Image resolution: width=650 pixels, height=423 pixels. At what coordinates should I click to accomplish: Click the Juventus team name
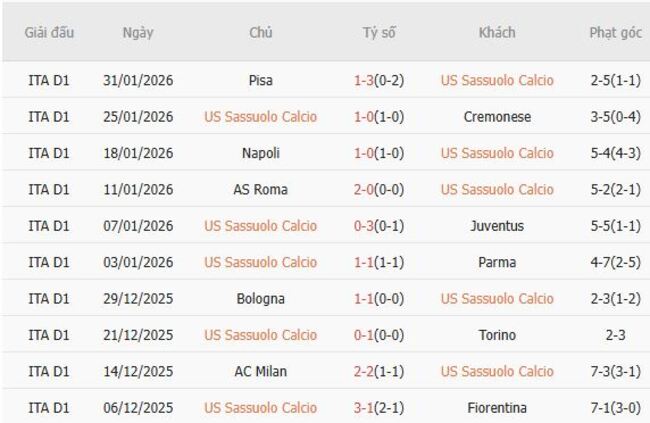[497, 226]
